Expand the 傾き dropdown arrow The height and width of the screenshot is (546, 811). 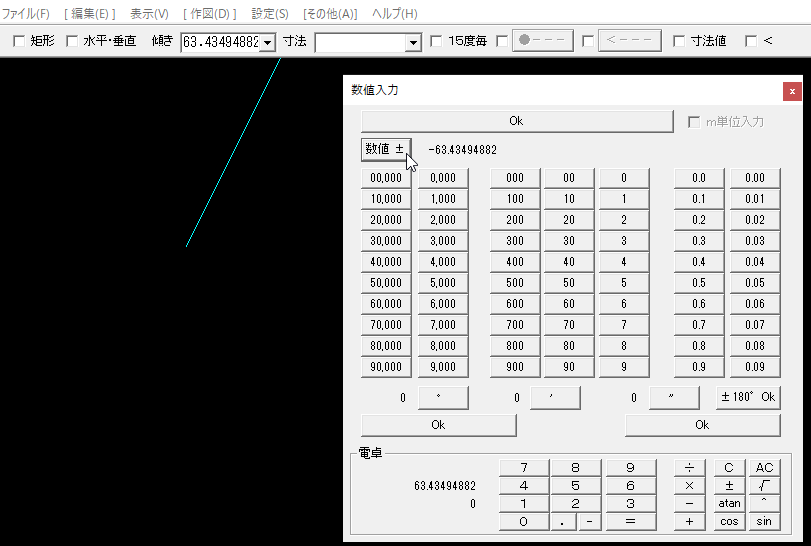pyautogui.click(x=267, y=42)
